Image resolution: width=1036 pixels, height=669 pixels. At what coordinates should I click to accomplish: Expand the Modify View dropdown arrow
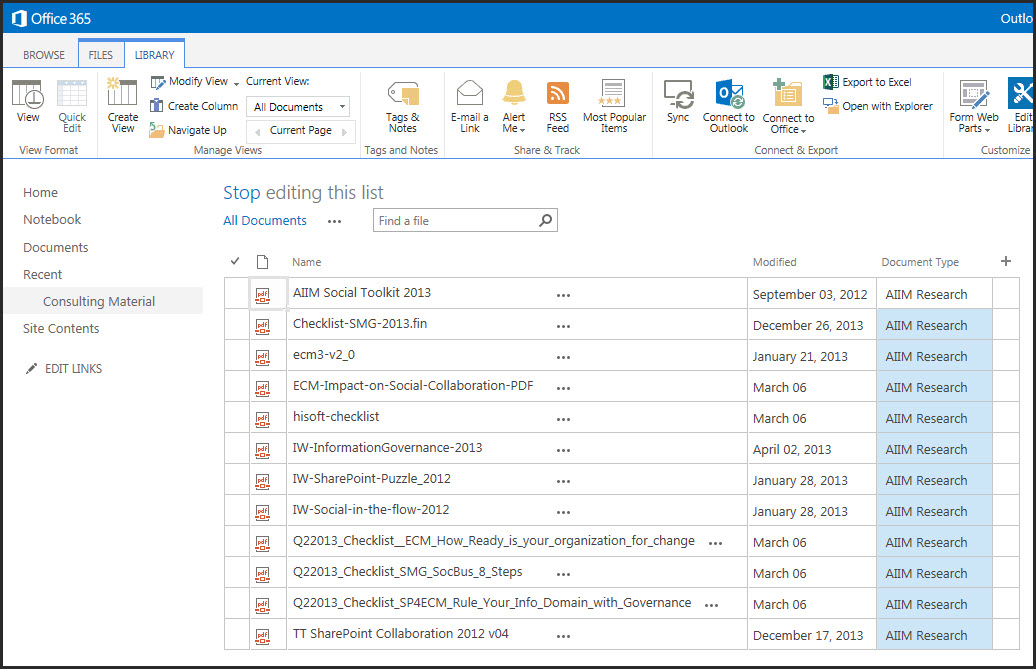236,82
